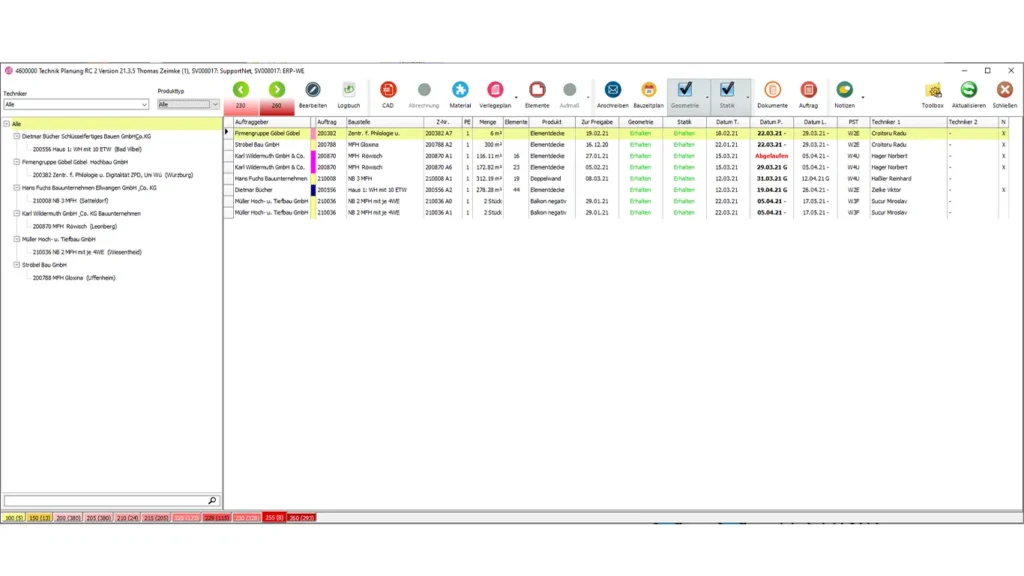Viewport: 1024px width, 576px height.
Task: Open the Toolbox
Action: 932,91
